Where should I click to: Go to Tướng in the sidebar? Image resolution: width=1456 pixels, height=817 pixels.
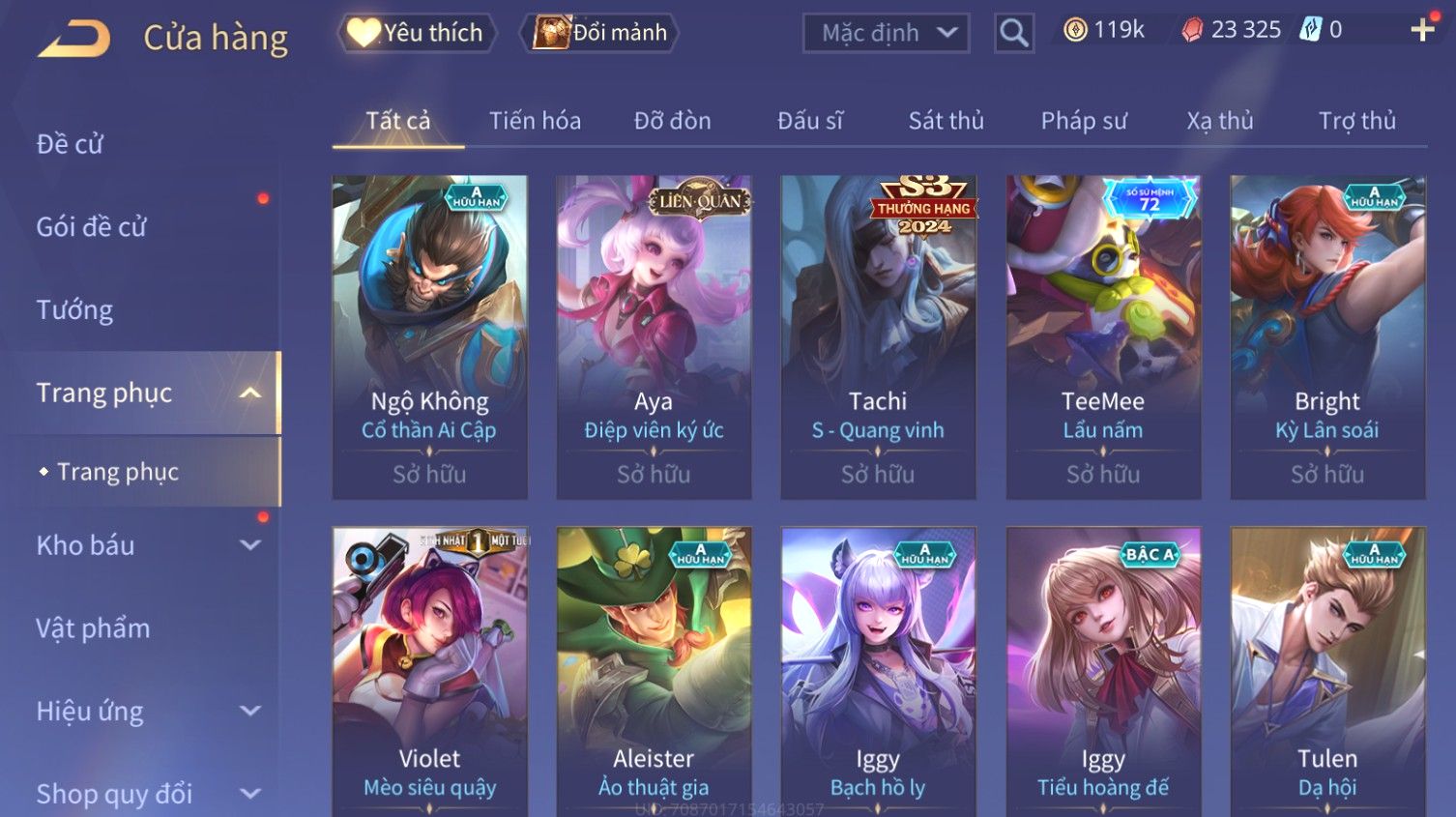(74, 310)
